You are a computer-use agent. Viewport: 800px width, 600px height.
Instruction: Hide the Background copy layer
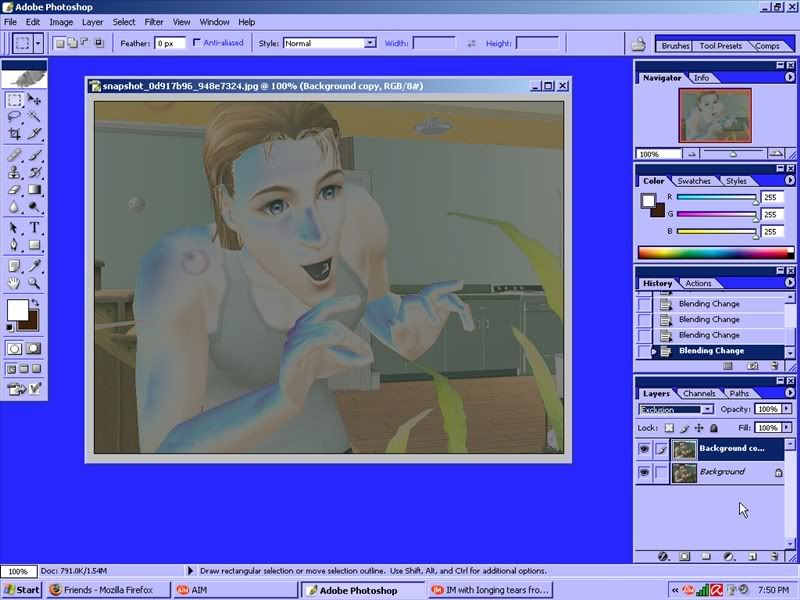pyautogui.click(x=644, y=449)
